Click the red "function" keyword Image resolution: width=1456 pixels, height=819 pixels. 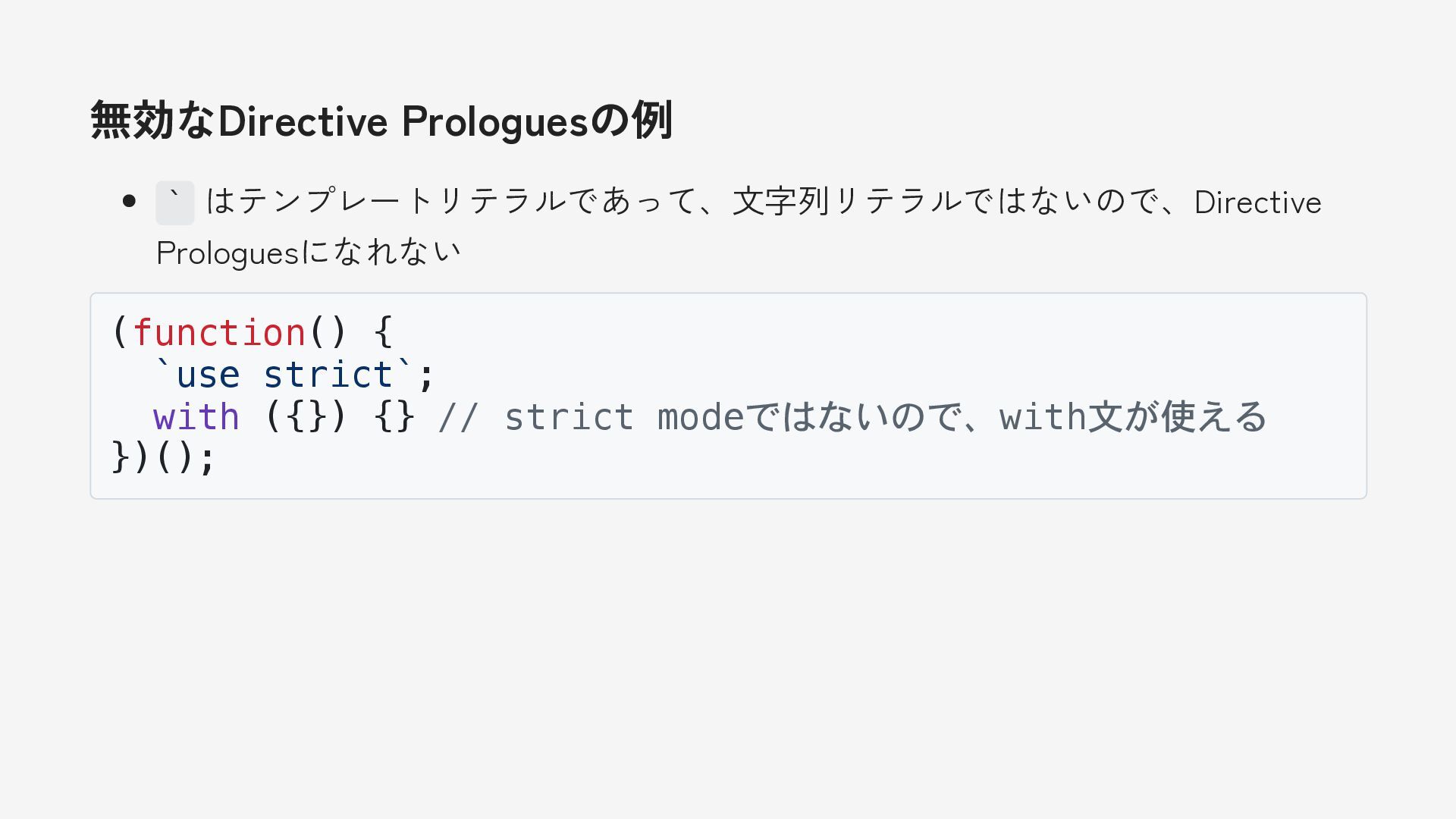tap(219, 333)
